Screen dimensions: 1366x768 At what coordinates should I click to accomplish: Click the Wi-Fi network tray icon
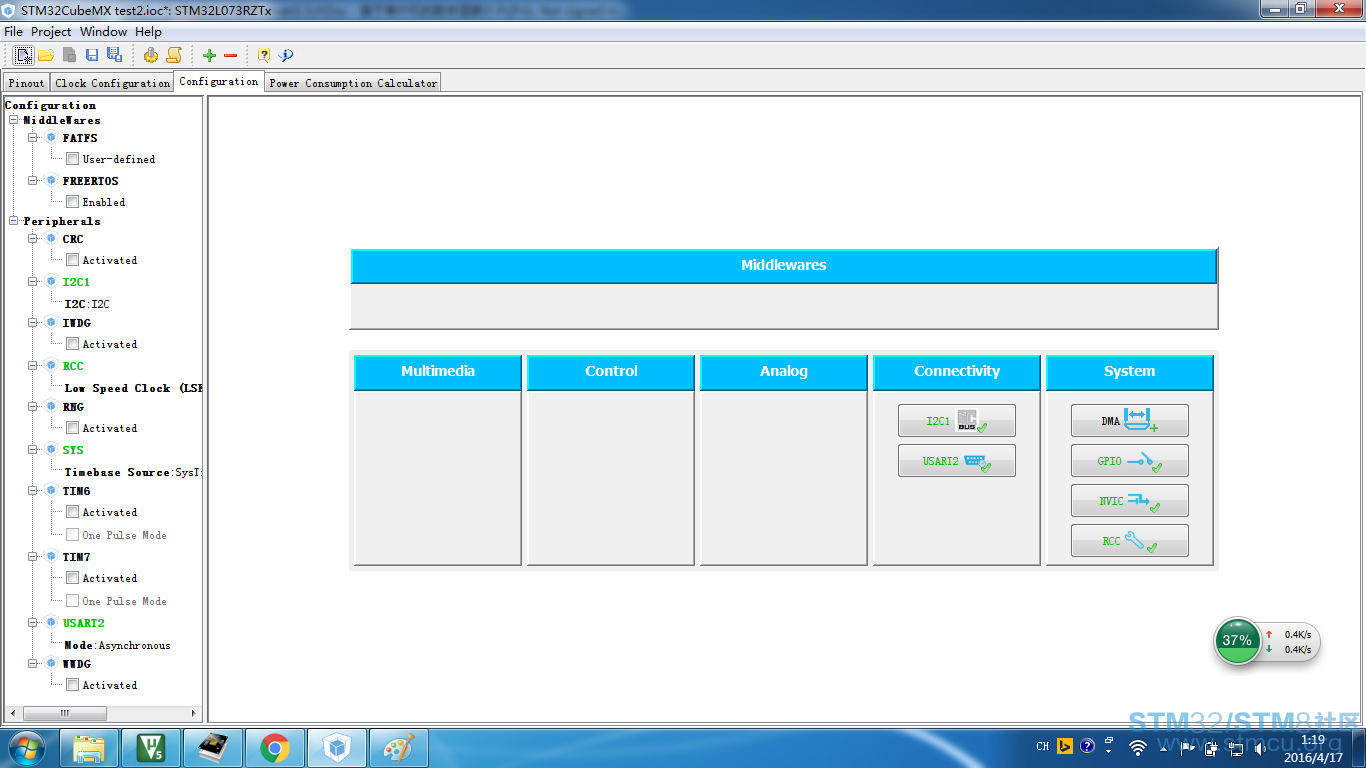tap(1137, 747)
